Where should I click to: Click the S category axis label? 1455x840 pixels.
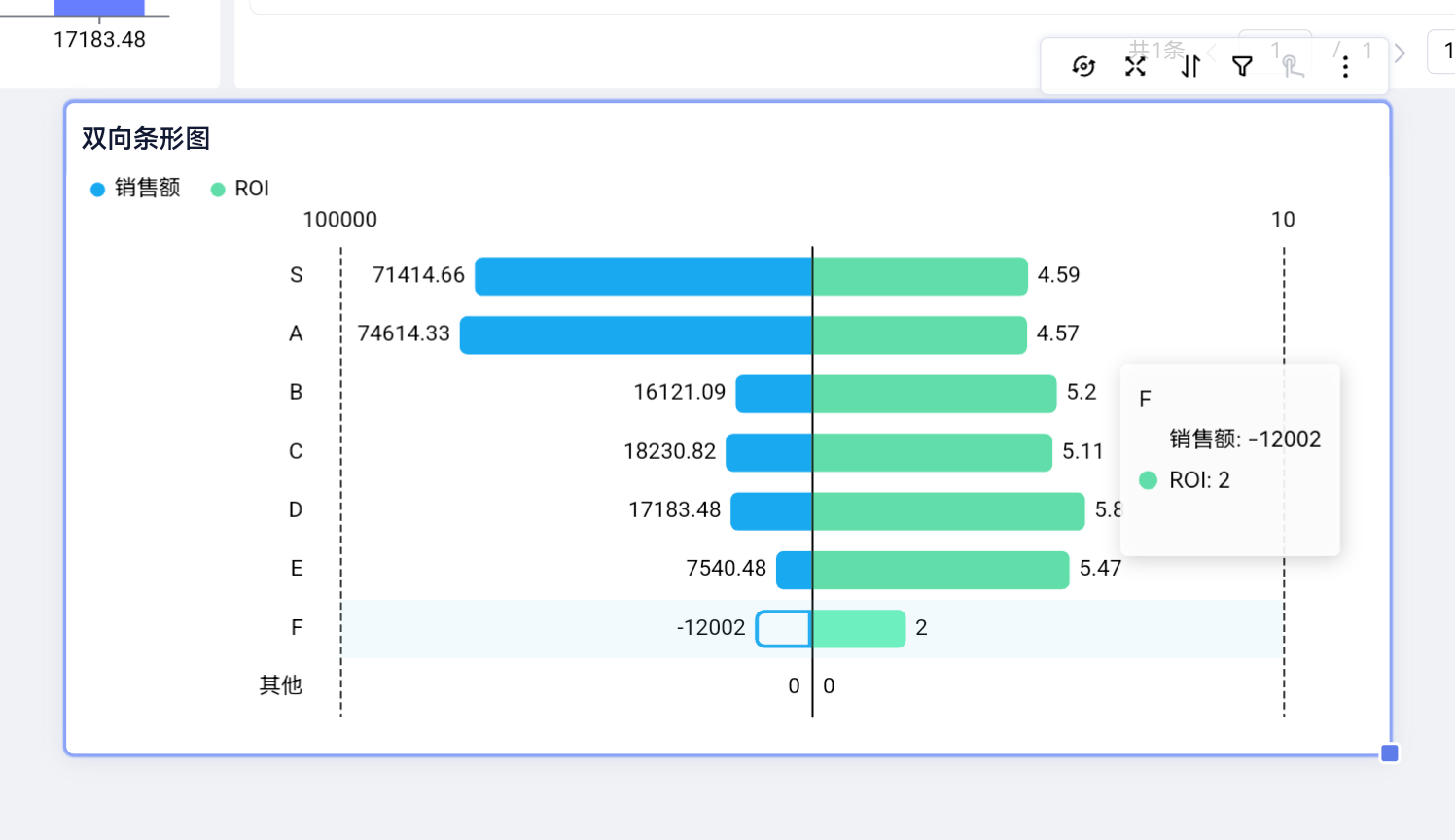297,275
